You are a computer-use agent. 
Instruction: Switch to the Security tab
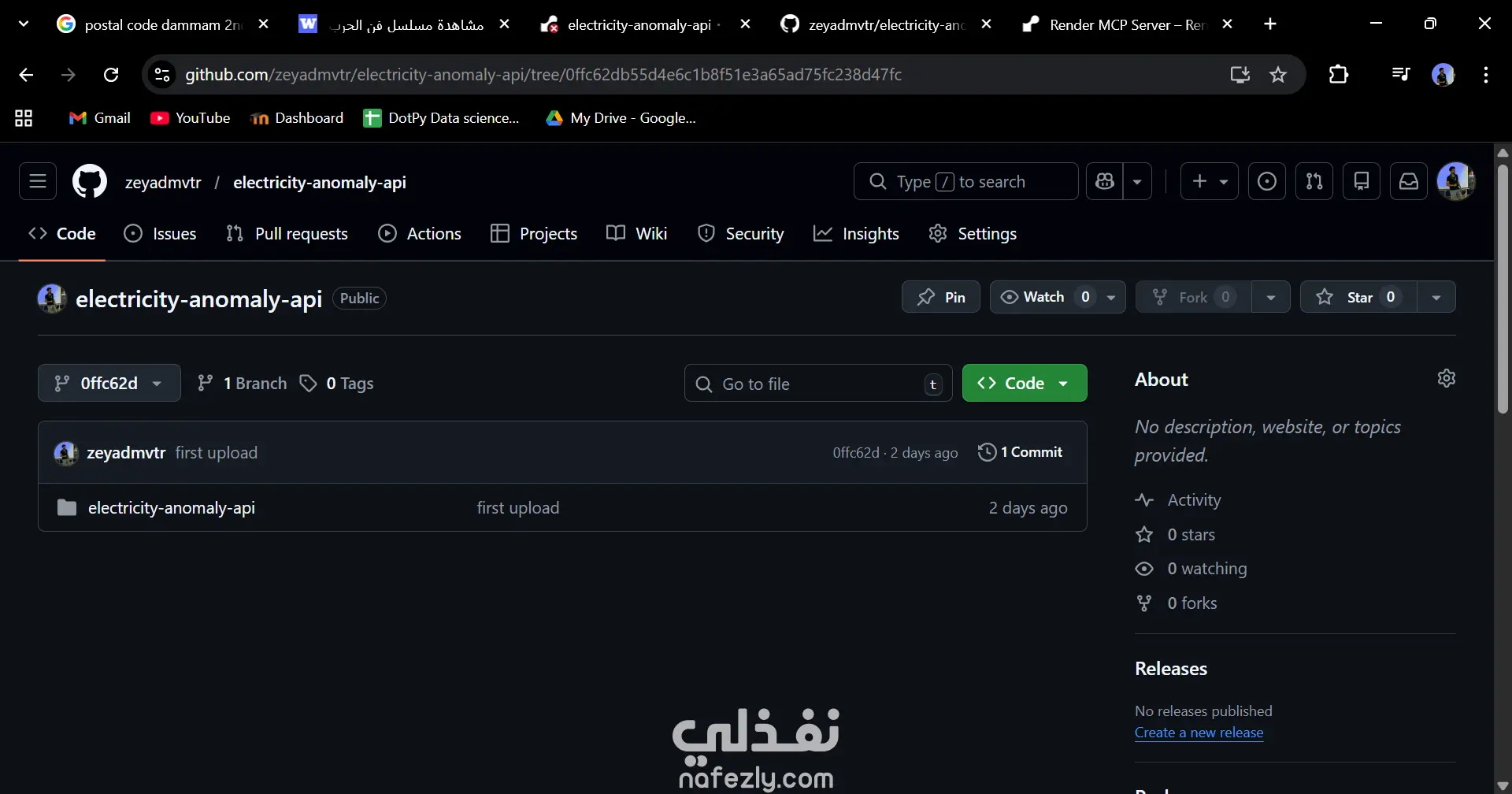(x=741, y=234)
